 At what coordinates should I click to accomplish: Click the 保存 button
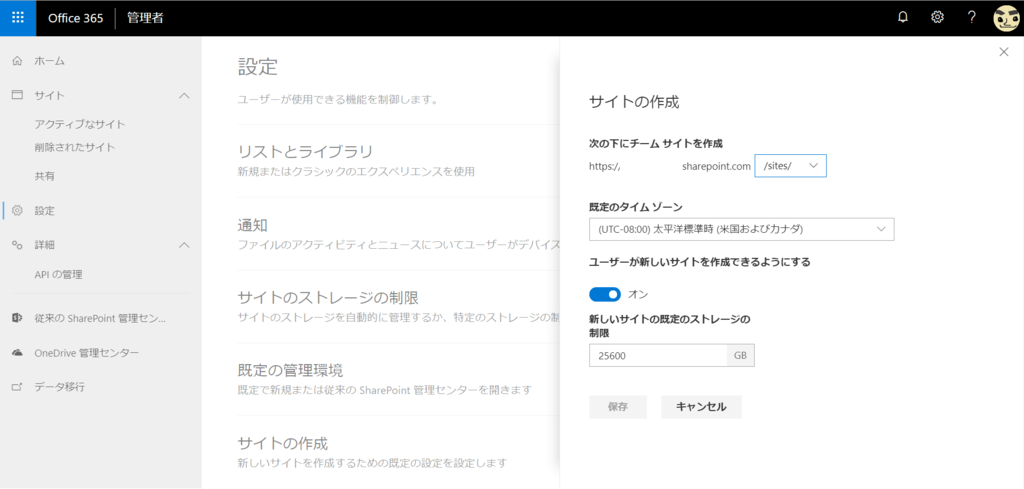pos(618,407)
